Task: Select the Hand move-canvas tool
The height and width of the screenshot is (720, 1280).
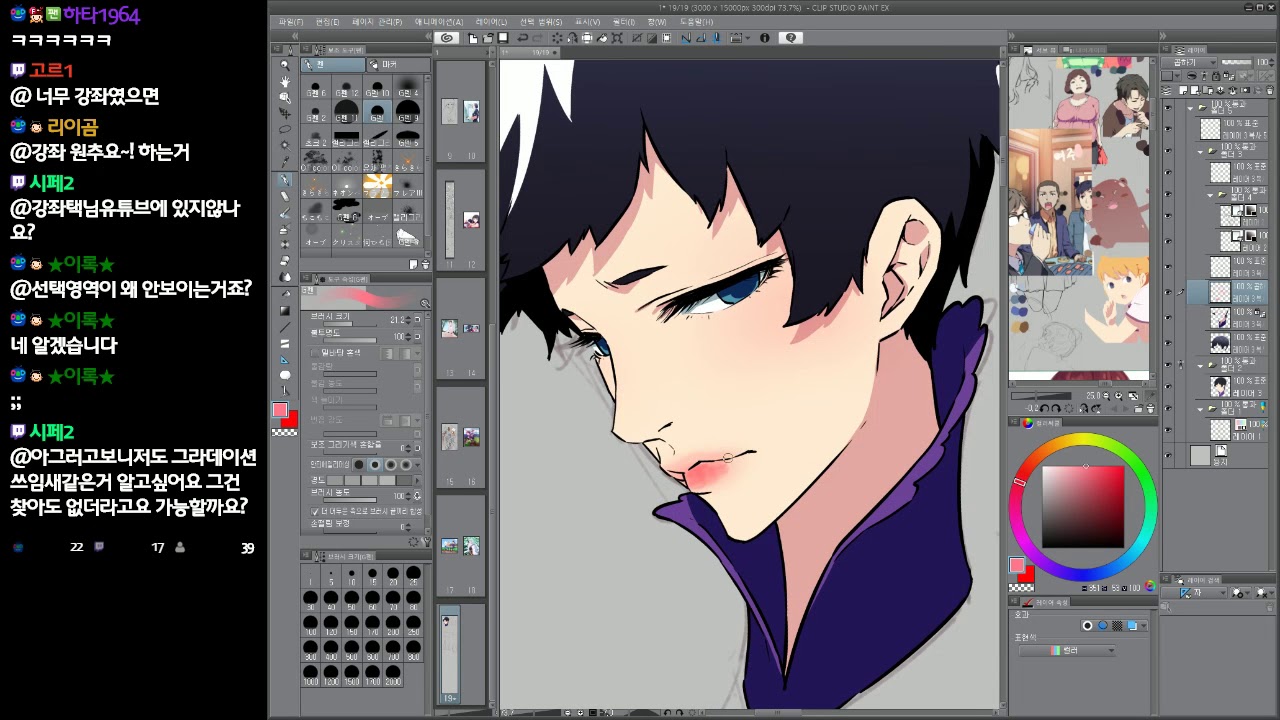Action: (285, 81)
